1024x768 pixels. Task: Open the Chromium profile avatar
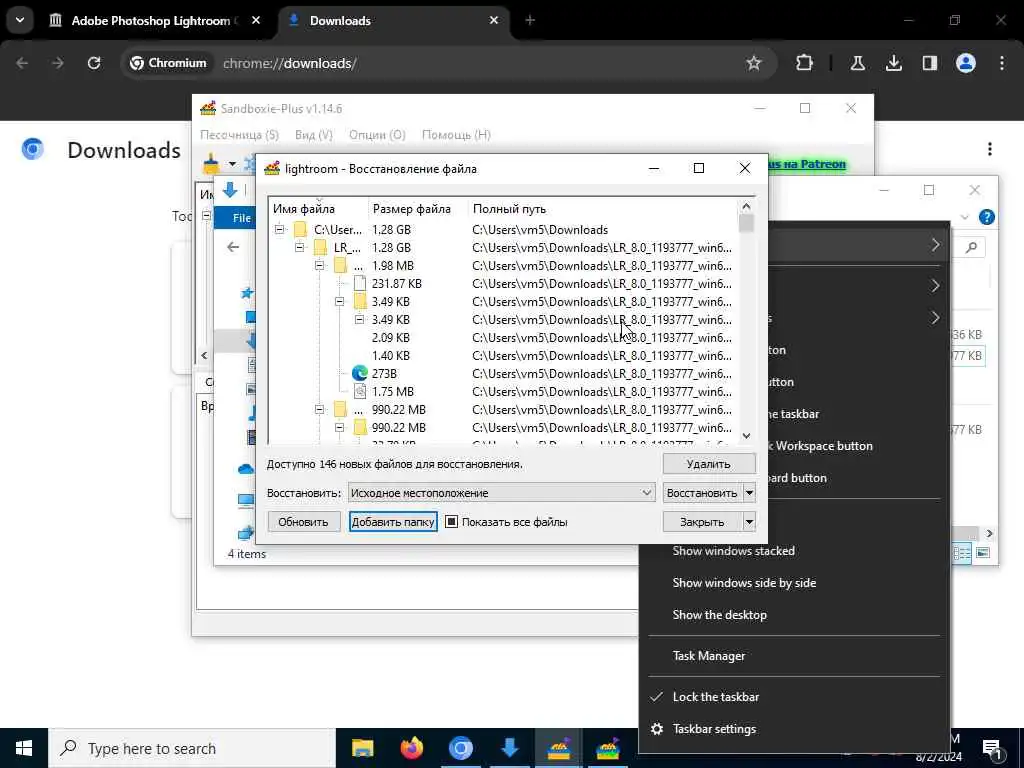pos(966,63)
